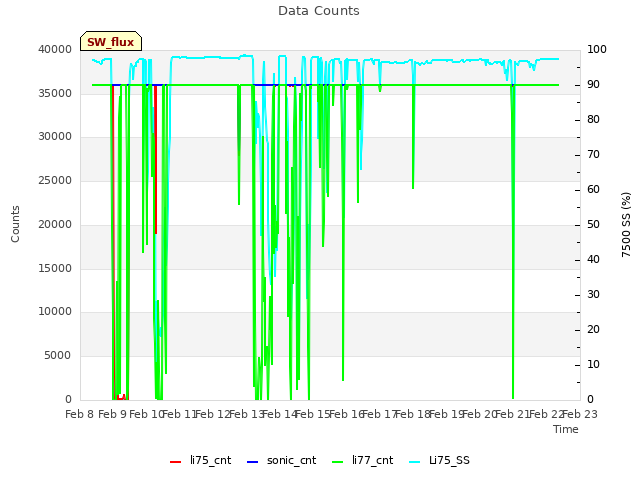The width and height of the screenshot is (640, 480).
Task: Click the Counts left axis label
Action: click(x=15, y=224)
